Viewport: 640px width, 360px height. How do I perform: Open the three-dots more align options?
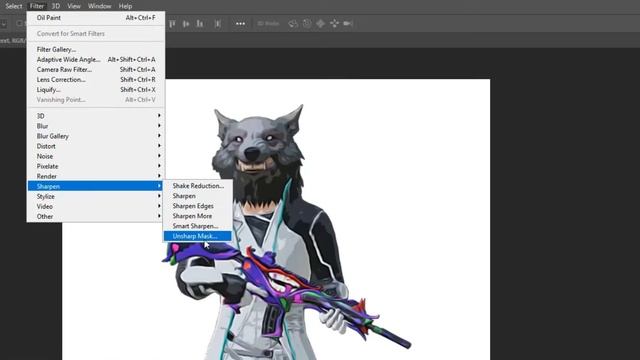[x=240, y=24]
